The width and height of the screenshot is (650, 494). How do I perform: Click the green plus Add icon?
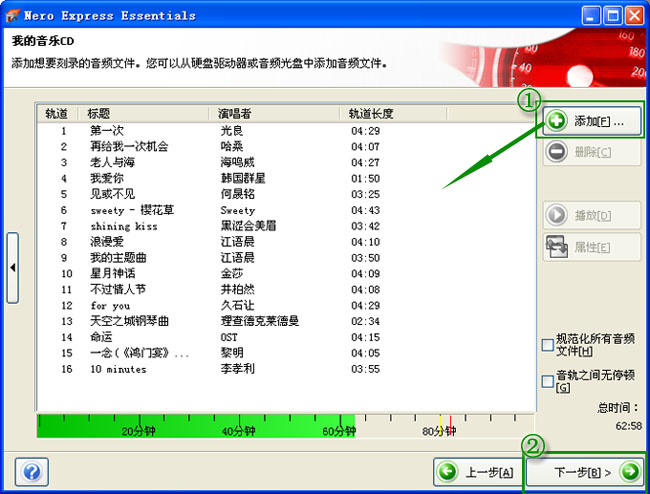click(x=556, y=121)
